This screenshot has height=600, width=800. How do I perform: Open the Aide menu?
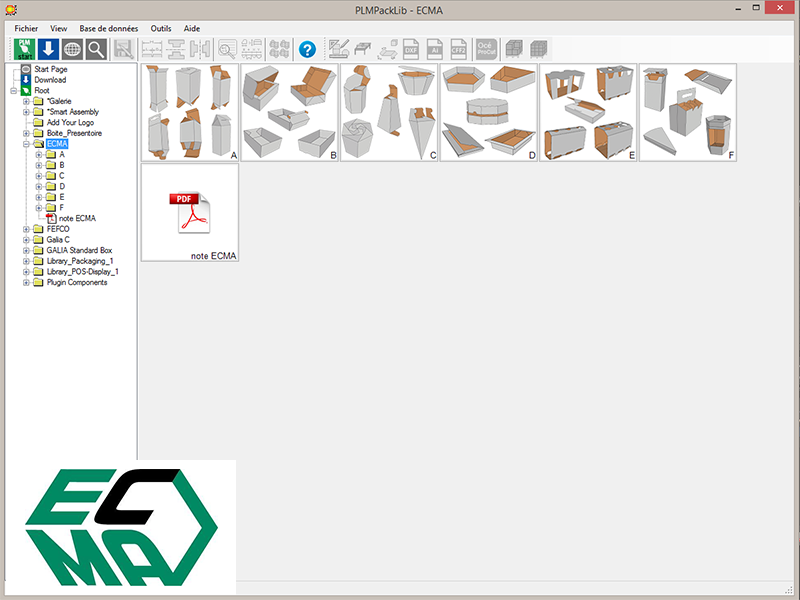tap(192, 29)
